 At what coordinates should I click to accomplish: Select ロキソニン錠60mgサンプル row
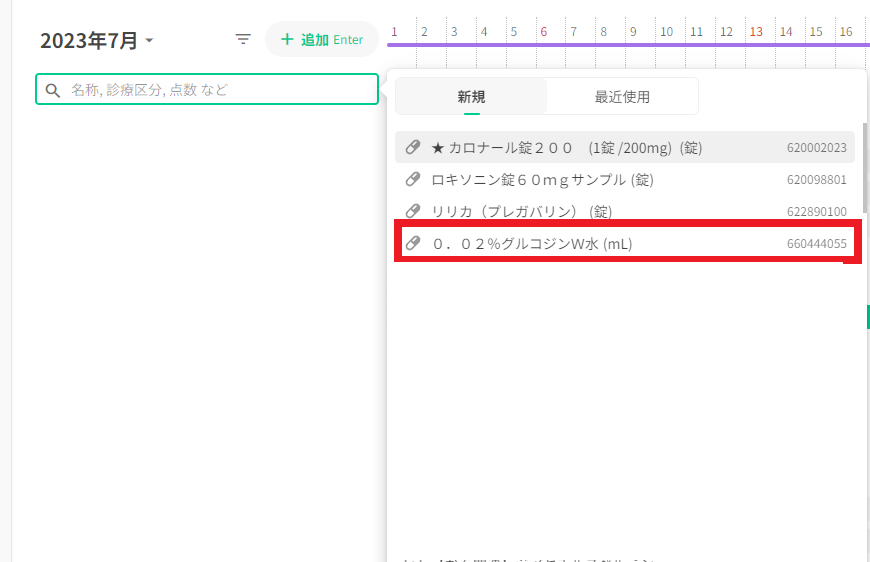point(625,180)
